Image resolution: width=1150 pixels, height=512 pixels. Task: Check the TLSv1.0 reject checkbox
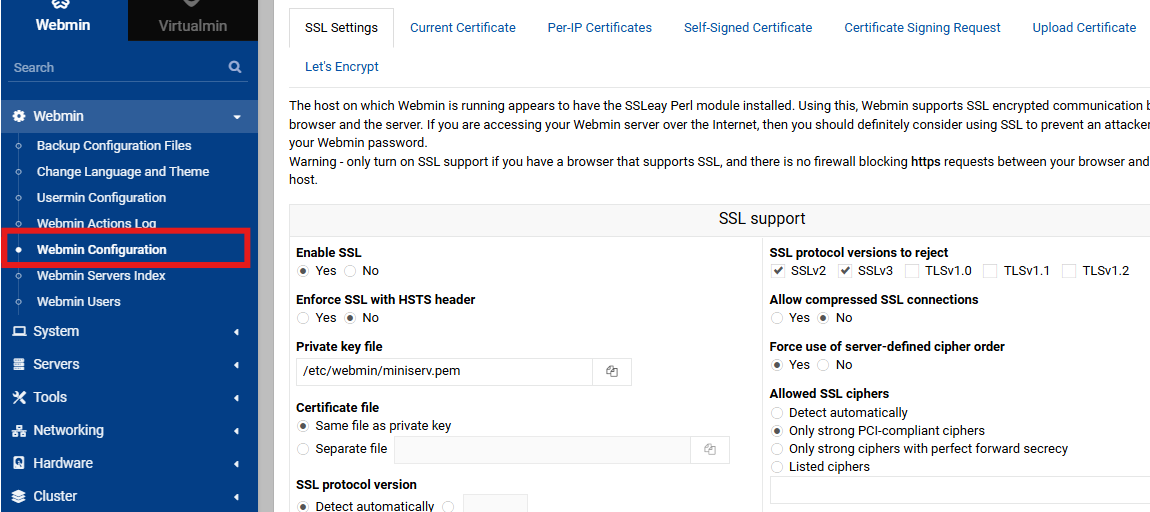(x=912, y=271)
